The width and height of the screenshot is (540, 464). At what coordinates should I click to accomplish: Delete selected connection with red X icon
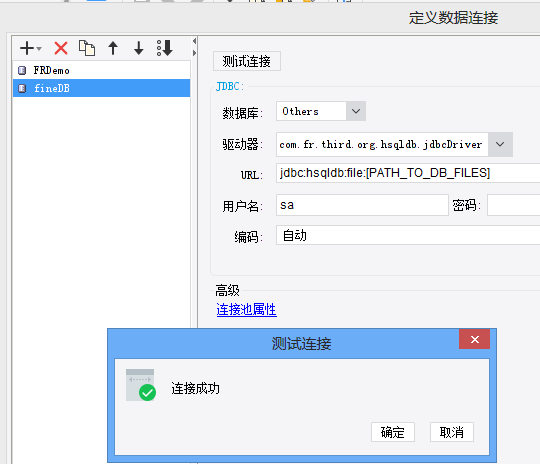coord(61,48)
